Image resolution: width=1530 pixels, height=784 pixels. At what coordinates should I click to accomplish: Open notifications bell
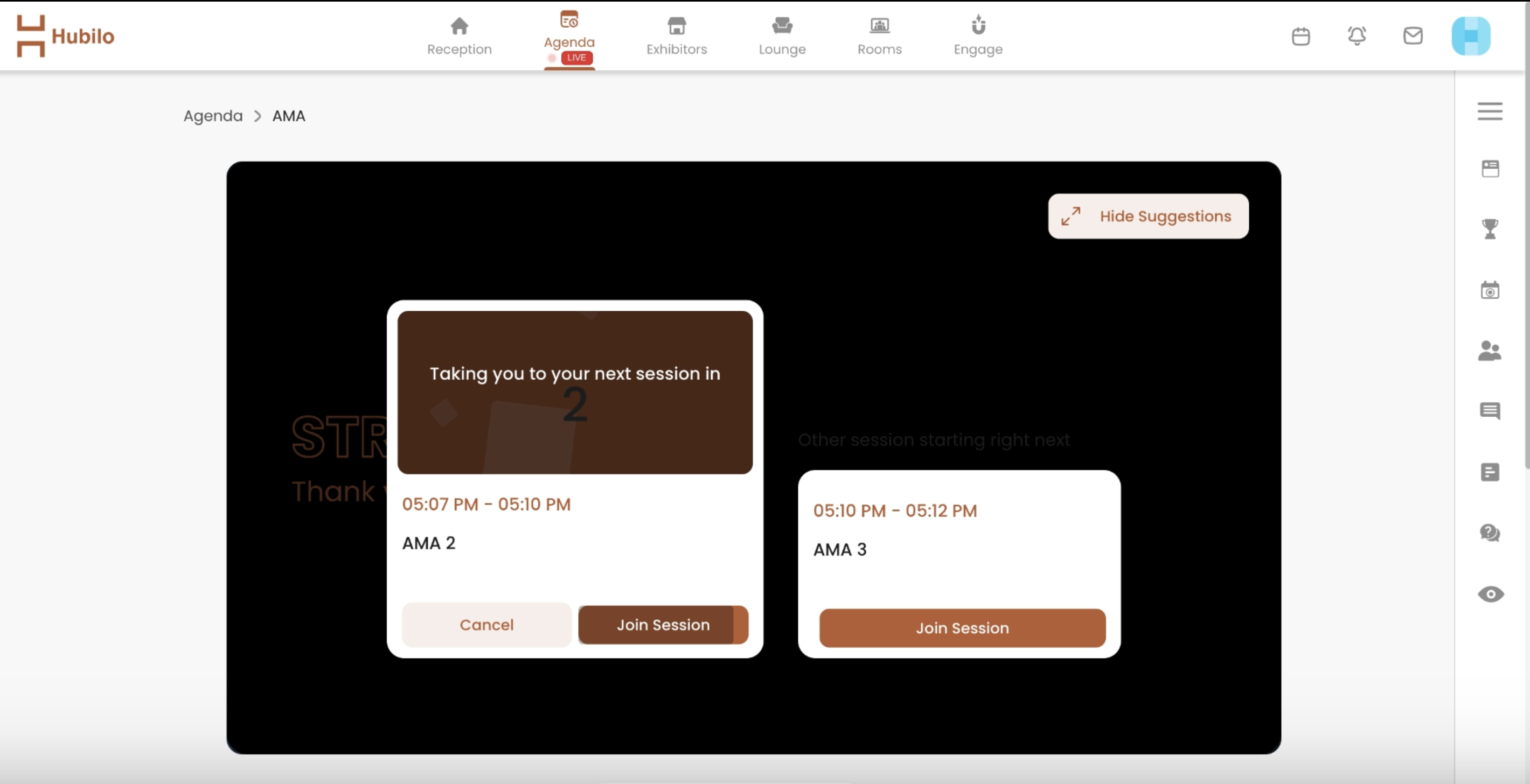(1357, 36)
